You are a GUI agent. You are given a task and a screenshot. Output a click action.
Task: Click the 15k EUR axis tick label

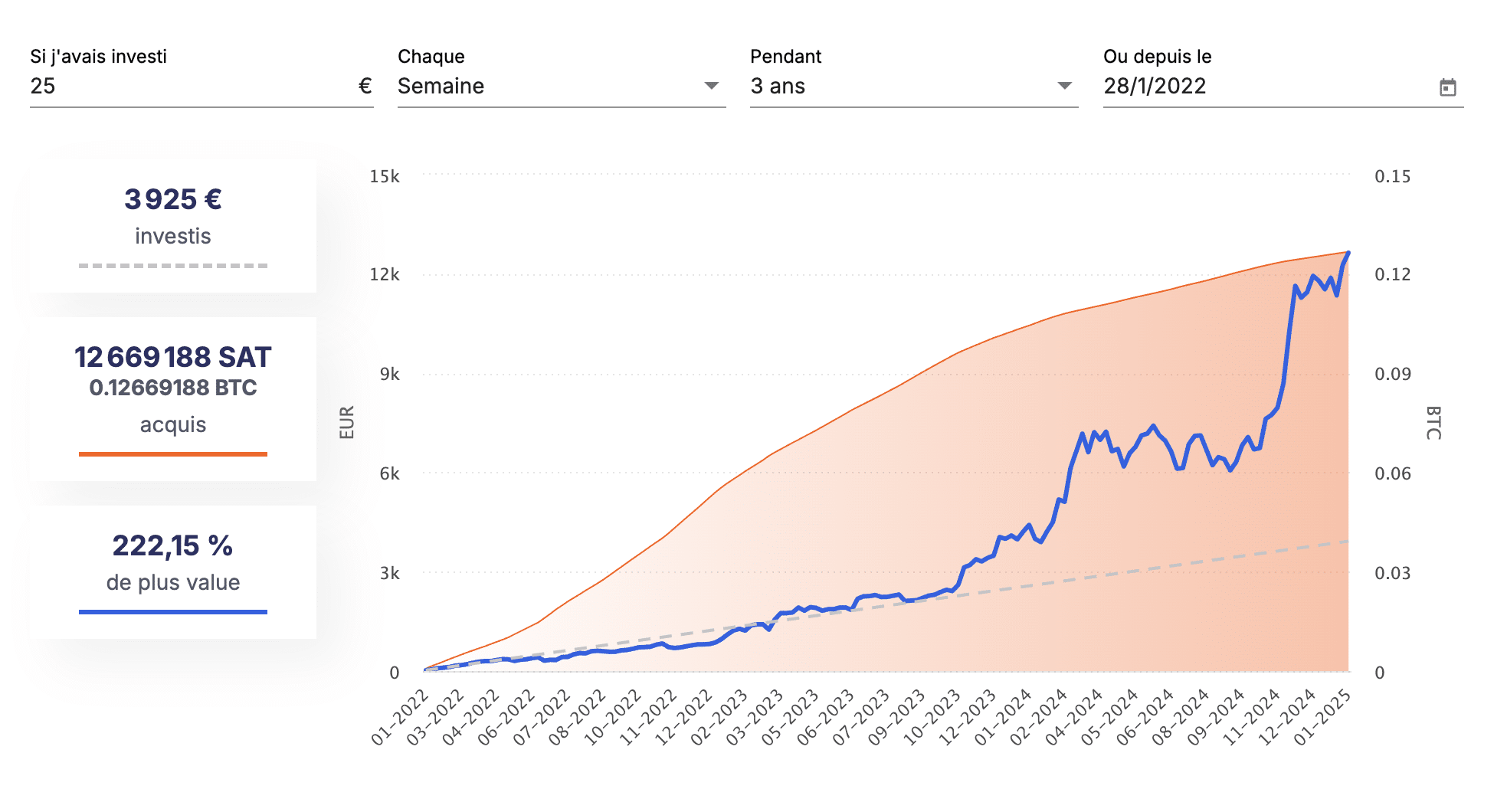pyautogui.click(x=385, y=177)
